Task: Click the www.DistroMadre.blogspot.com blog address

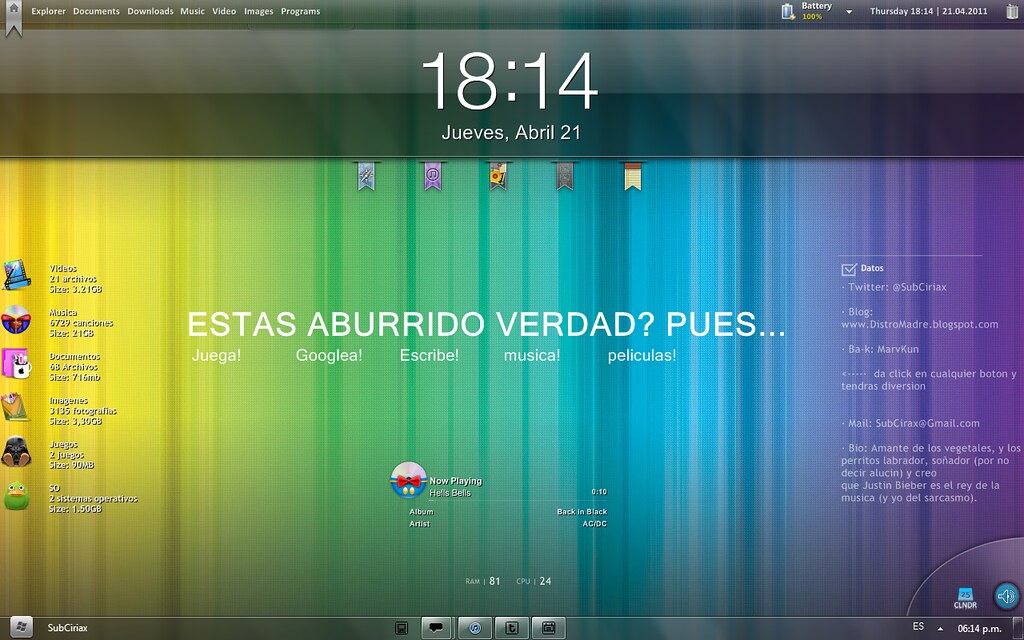Action: (x=920, y=325)
